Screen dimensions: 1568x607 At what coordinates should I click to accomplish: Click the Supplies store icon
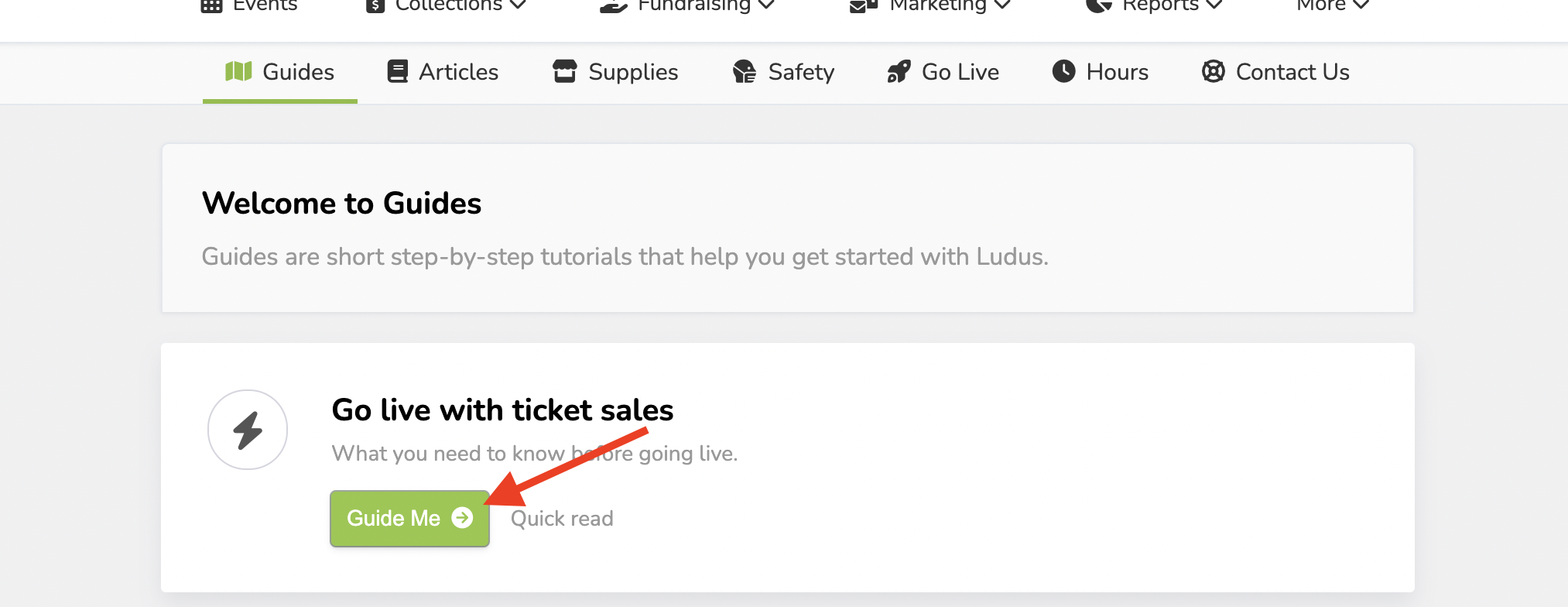coord(565,72)
